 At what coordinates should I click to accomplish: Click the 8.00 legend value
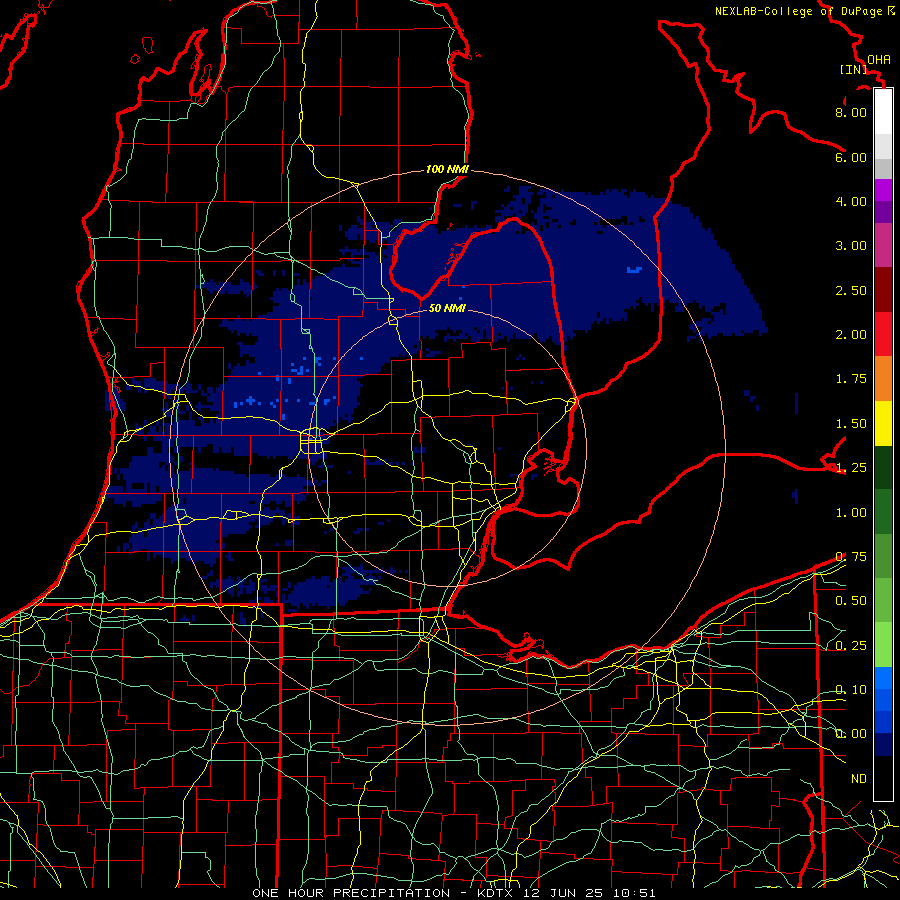[x=851, y=112]
